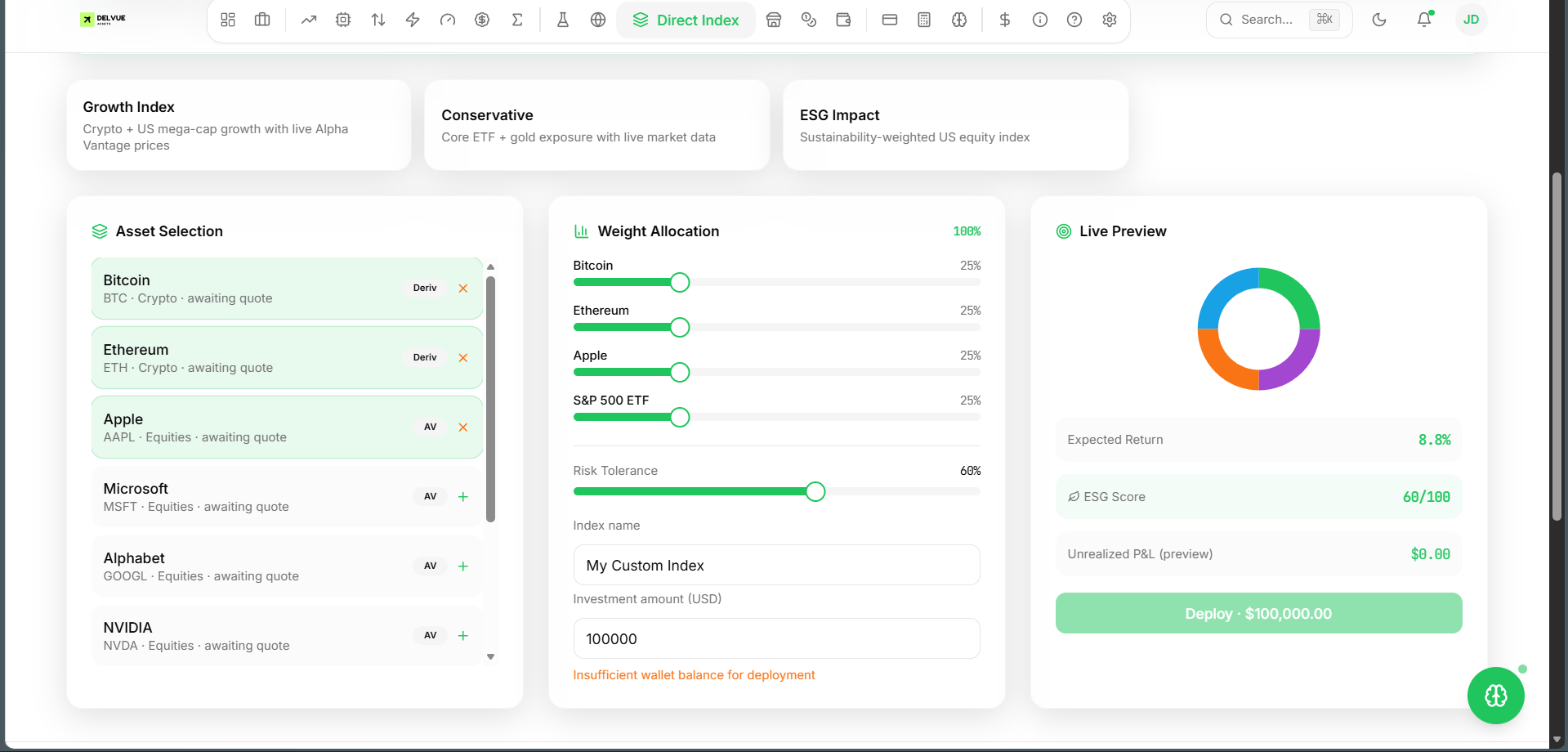Remove Apple with its X button

(x=463, y=427)
